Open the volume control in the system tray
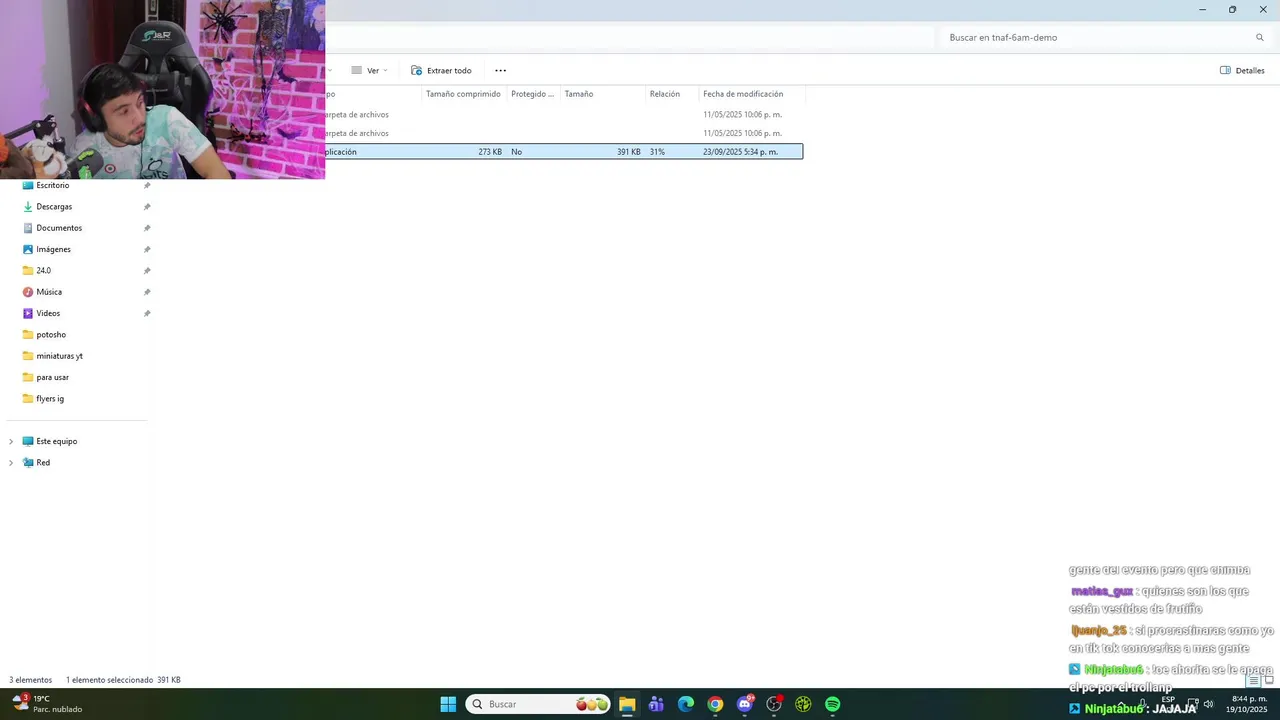Screen dimensions: 1280x720 click(1209, 704)
